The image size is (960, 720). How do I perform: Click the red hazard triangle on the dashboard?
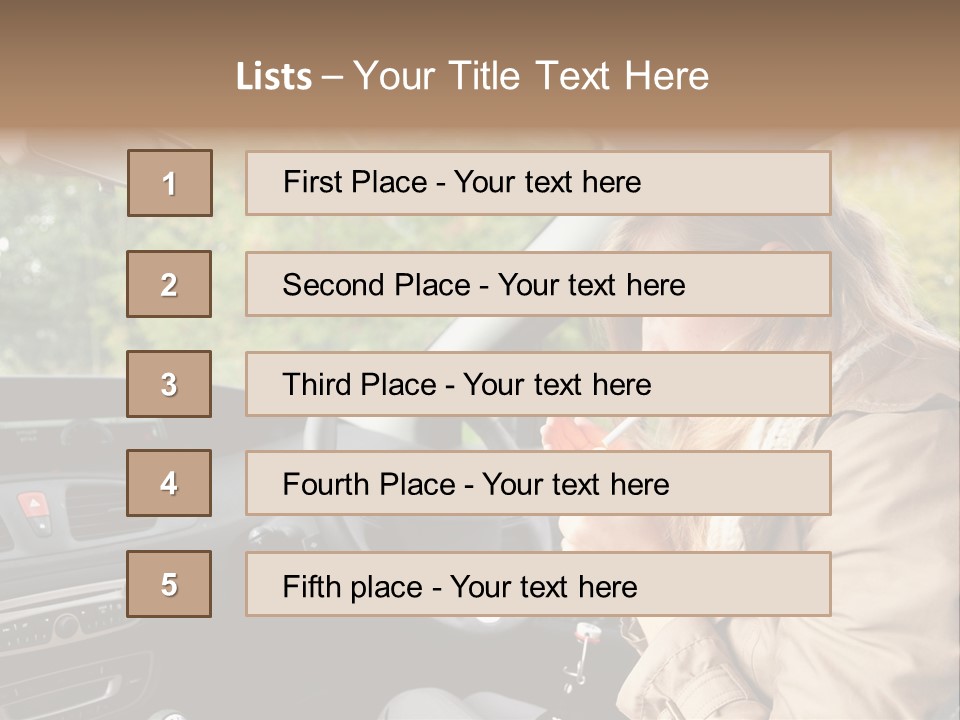[33, 504]
